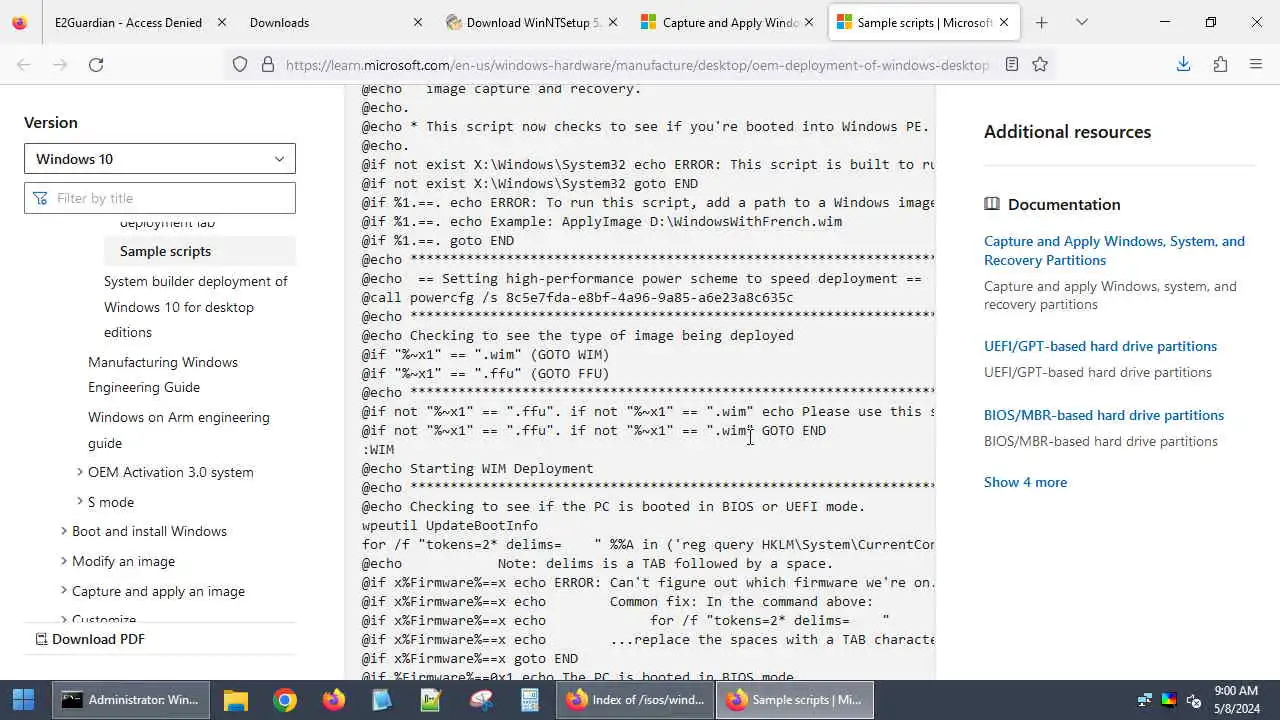
Task: Open the Extensions puzzle icon
Action: pos(1220,64)
